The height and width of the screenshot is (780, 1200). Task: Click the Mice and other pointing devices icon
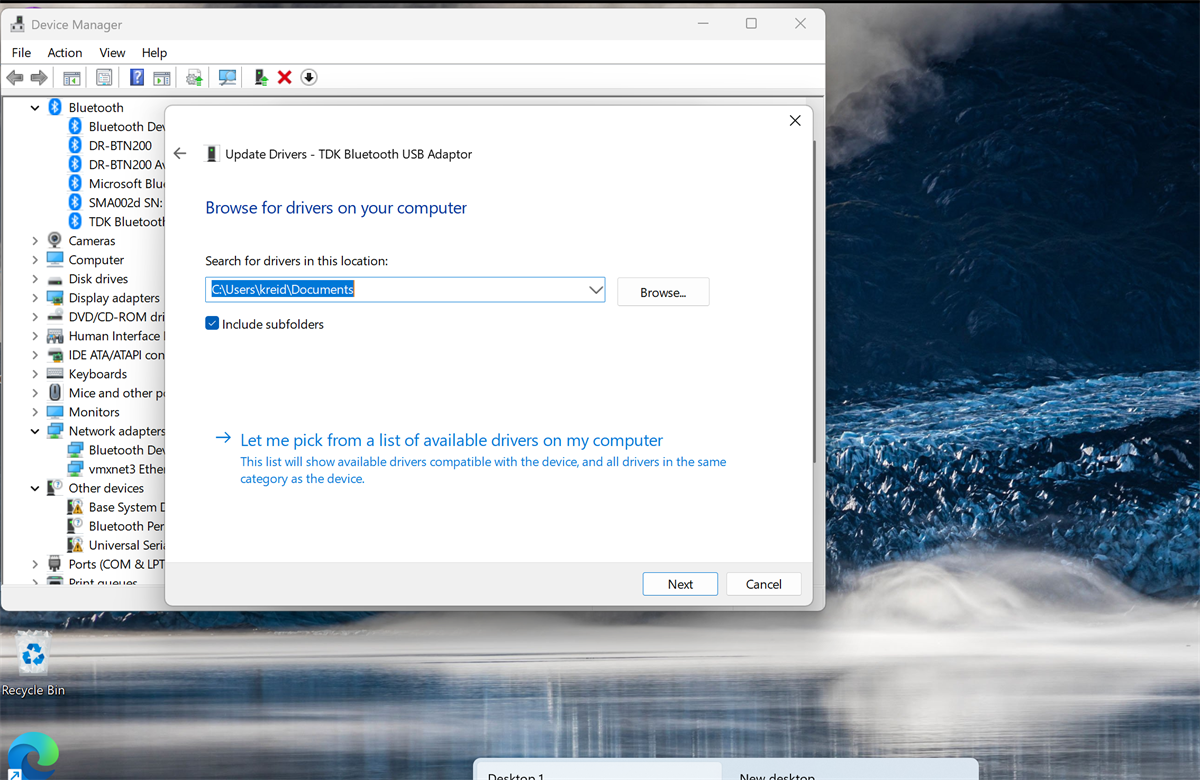(x=55, y=393)
